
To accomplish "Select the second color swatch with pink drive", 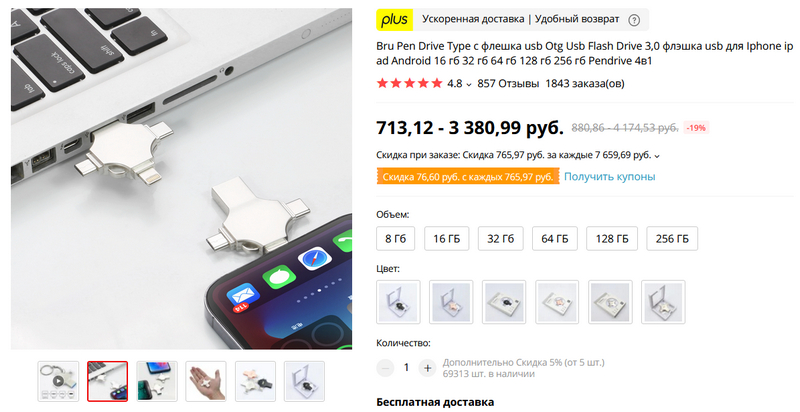I will (451, 302).
